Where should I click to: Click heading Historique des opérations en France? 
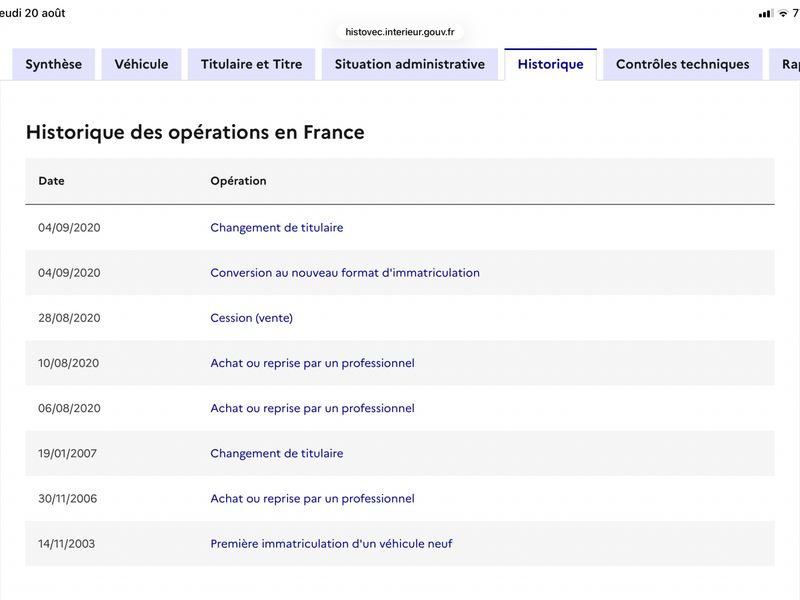pos(195,132)
